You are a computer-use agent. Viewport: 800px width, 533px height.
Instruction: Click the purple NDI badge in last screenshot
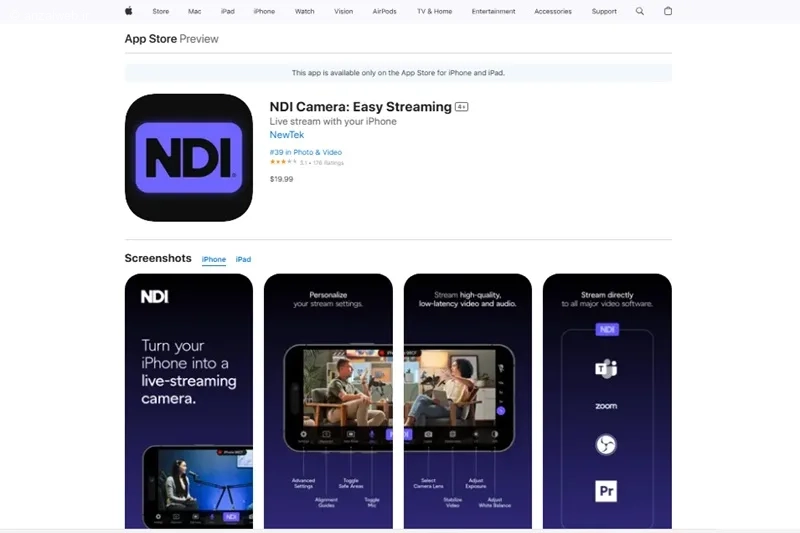click(607, 329)
